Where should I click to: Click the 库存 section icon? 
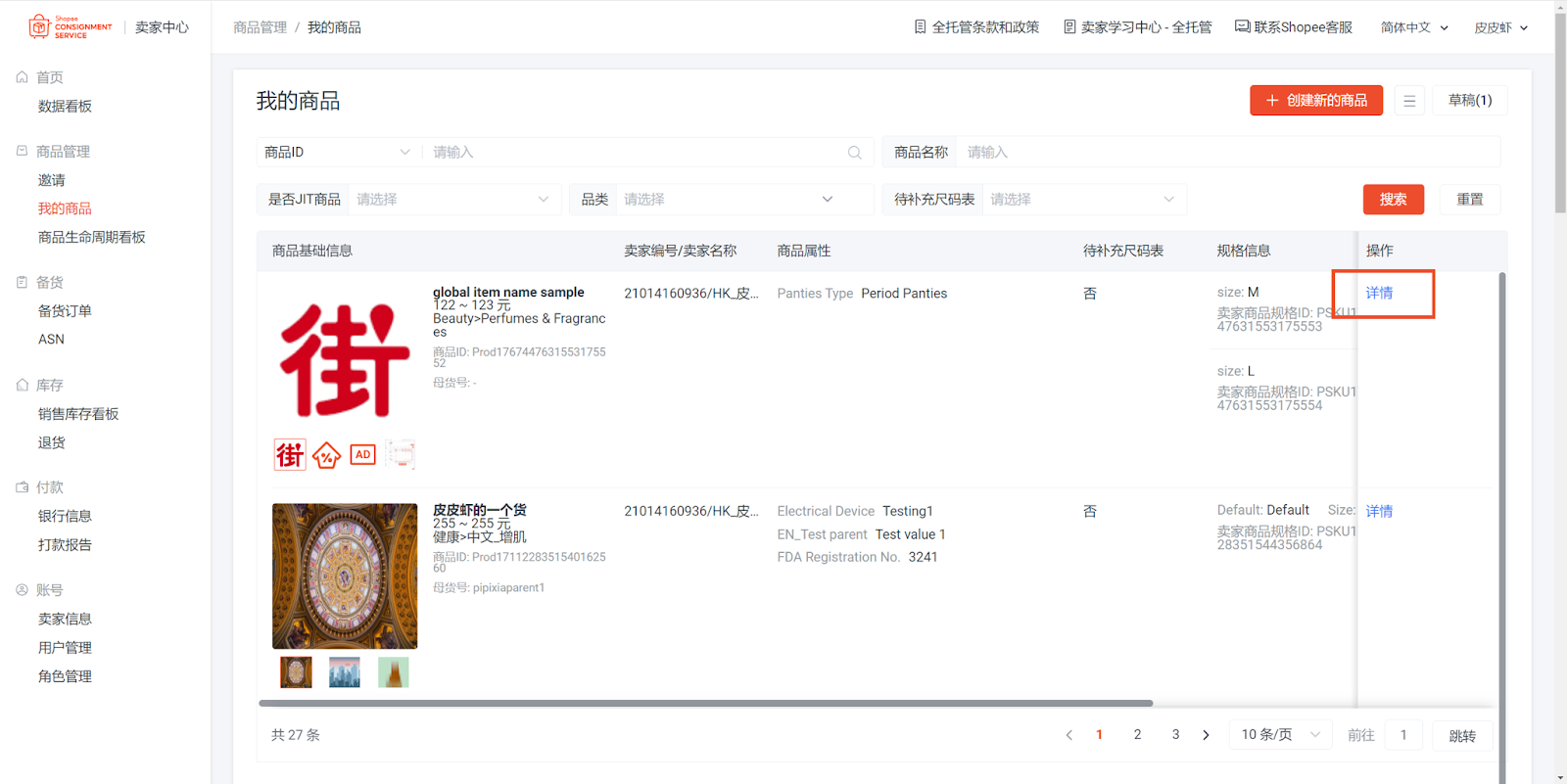[22, 385]
